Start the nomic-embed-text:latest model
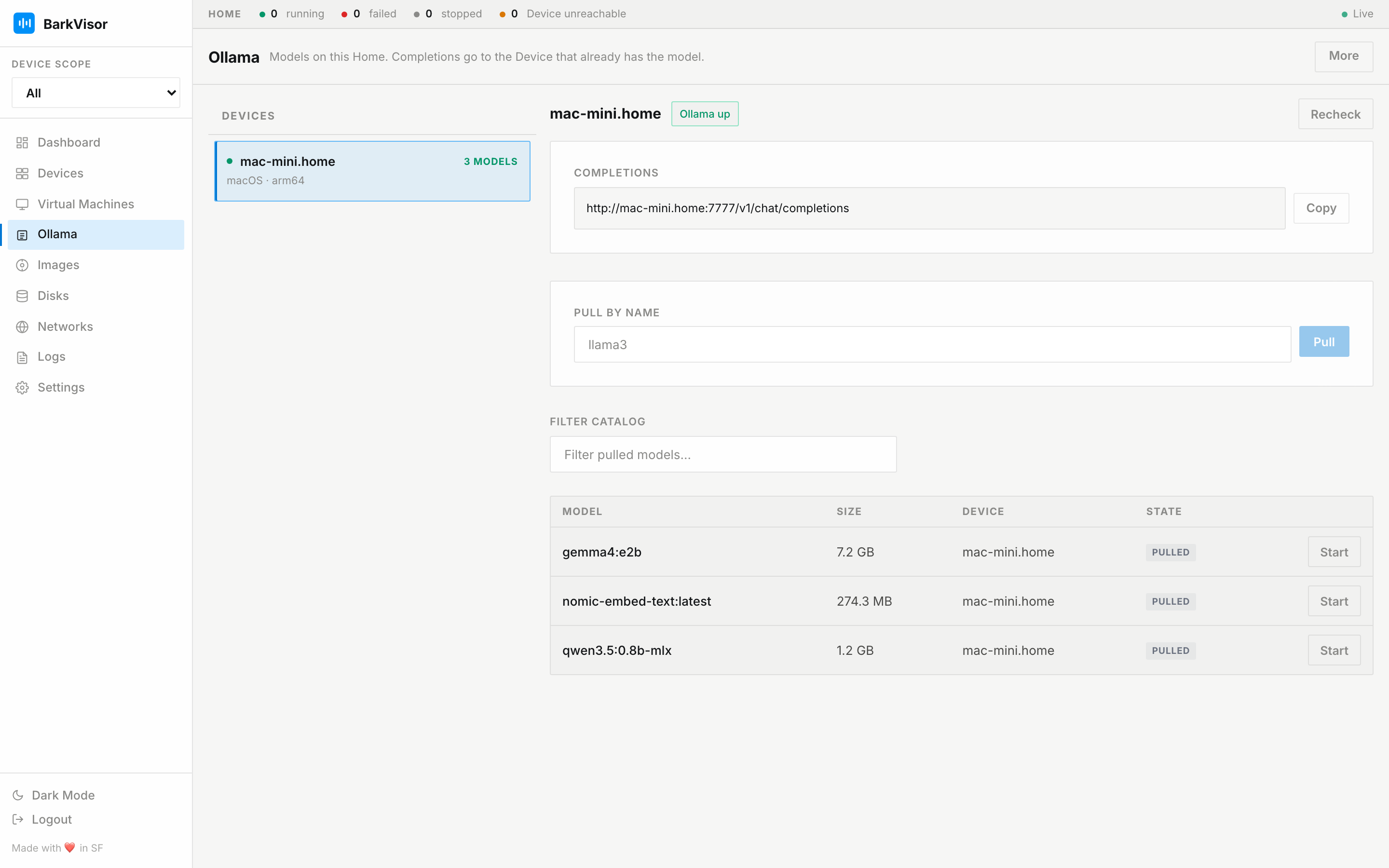 pos(1334,602)
